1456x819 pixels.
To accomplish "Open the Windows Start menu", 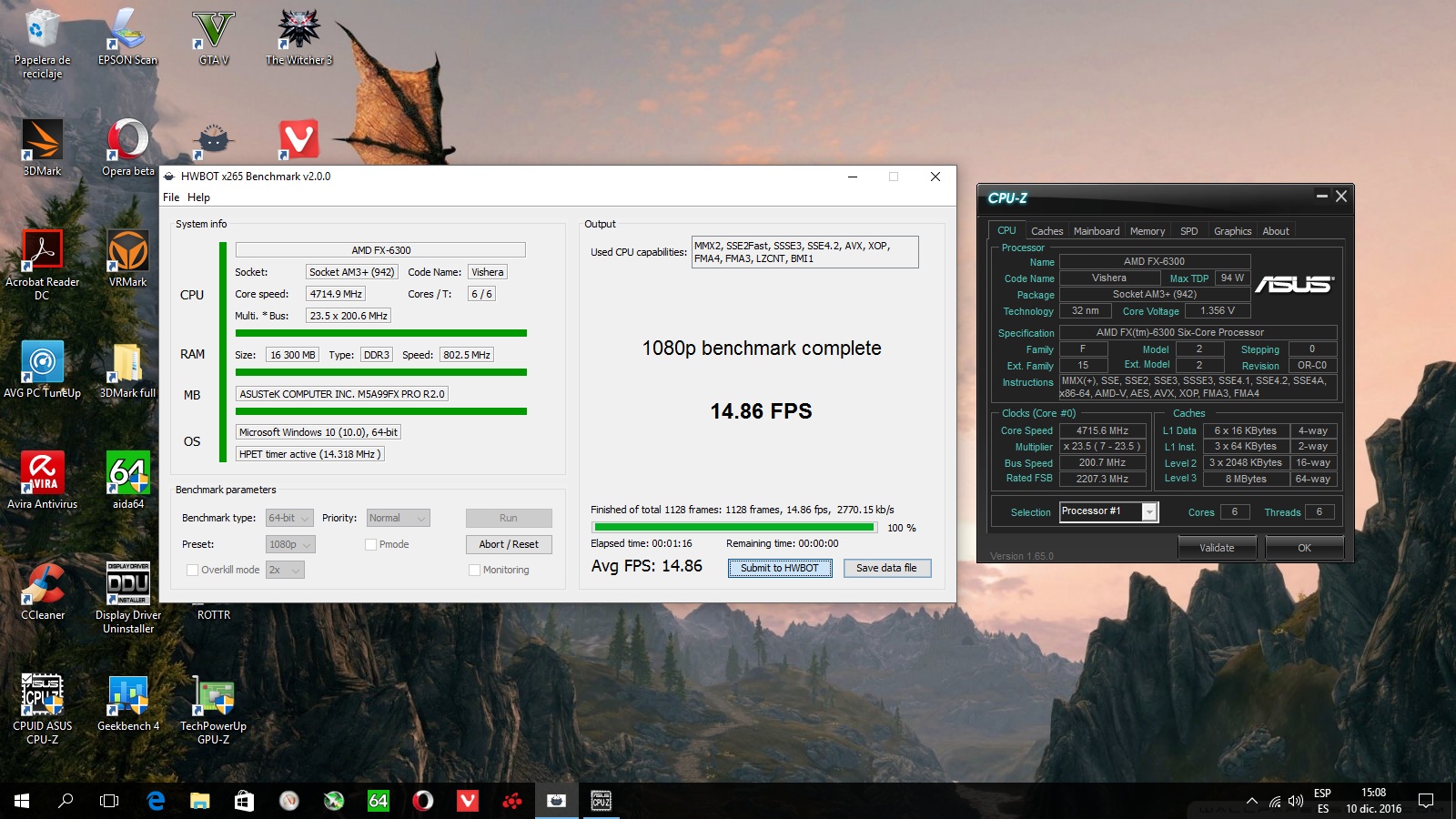I will 22,801.
